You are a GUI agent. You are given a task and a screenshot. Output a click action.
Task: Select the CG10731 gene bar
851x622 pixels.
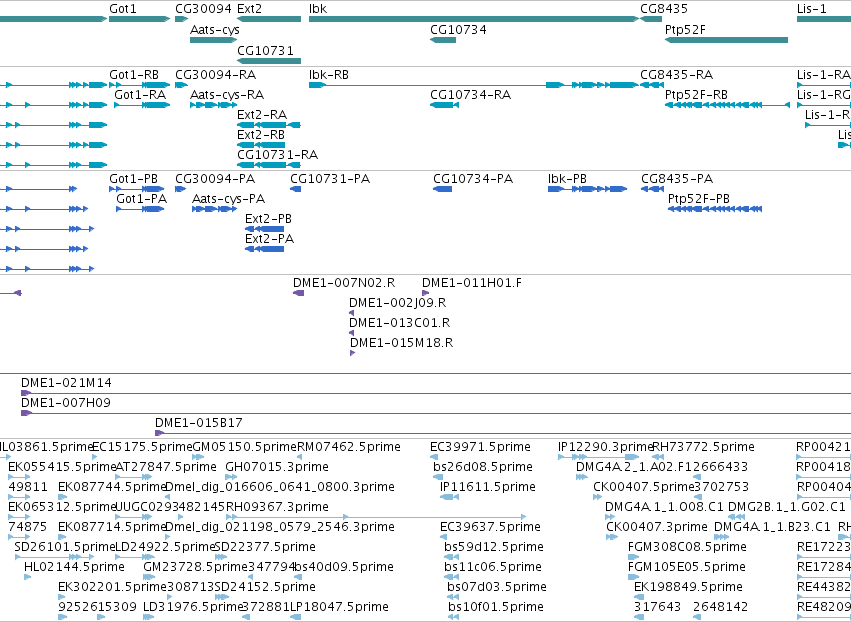coord(269,60)
